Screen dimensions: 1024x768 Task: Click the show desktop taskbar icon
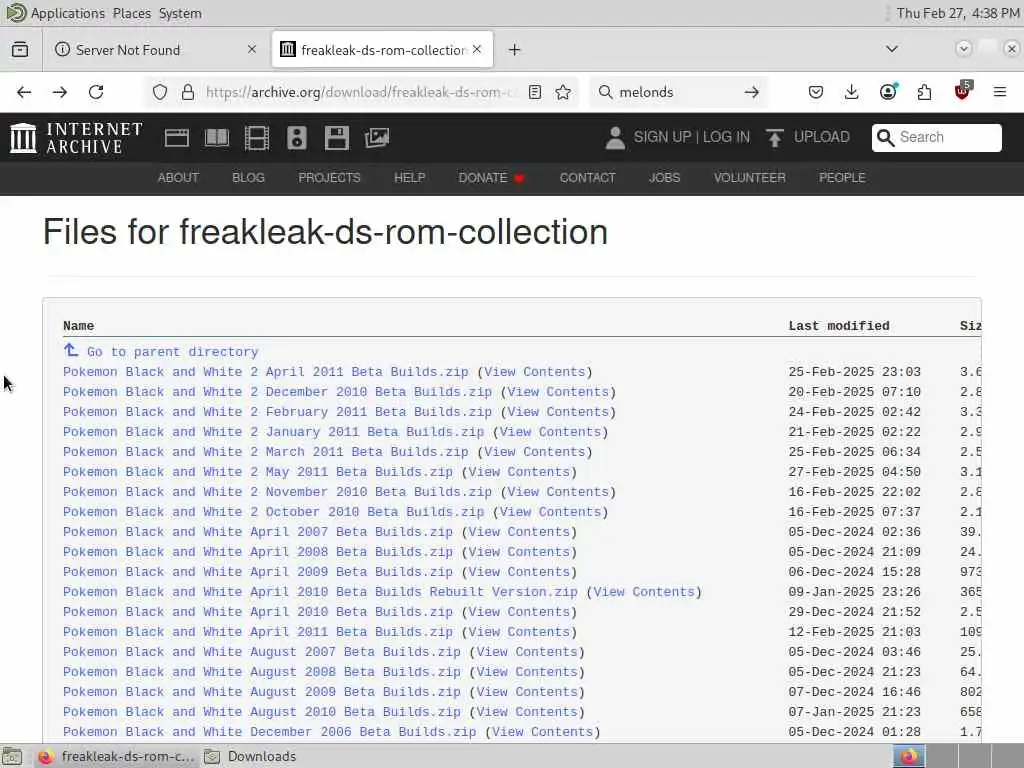click(x=12, y=756)
